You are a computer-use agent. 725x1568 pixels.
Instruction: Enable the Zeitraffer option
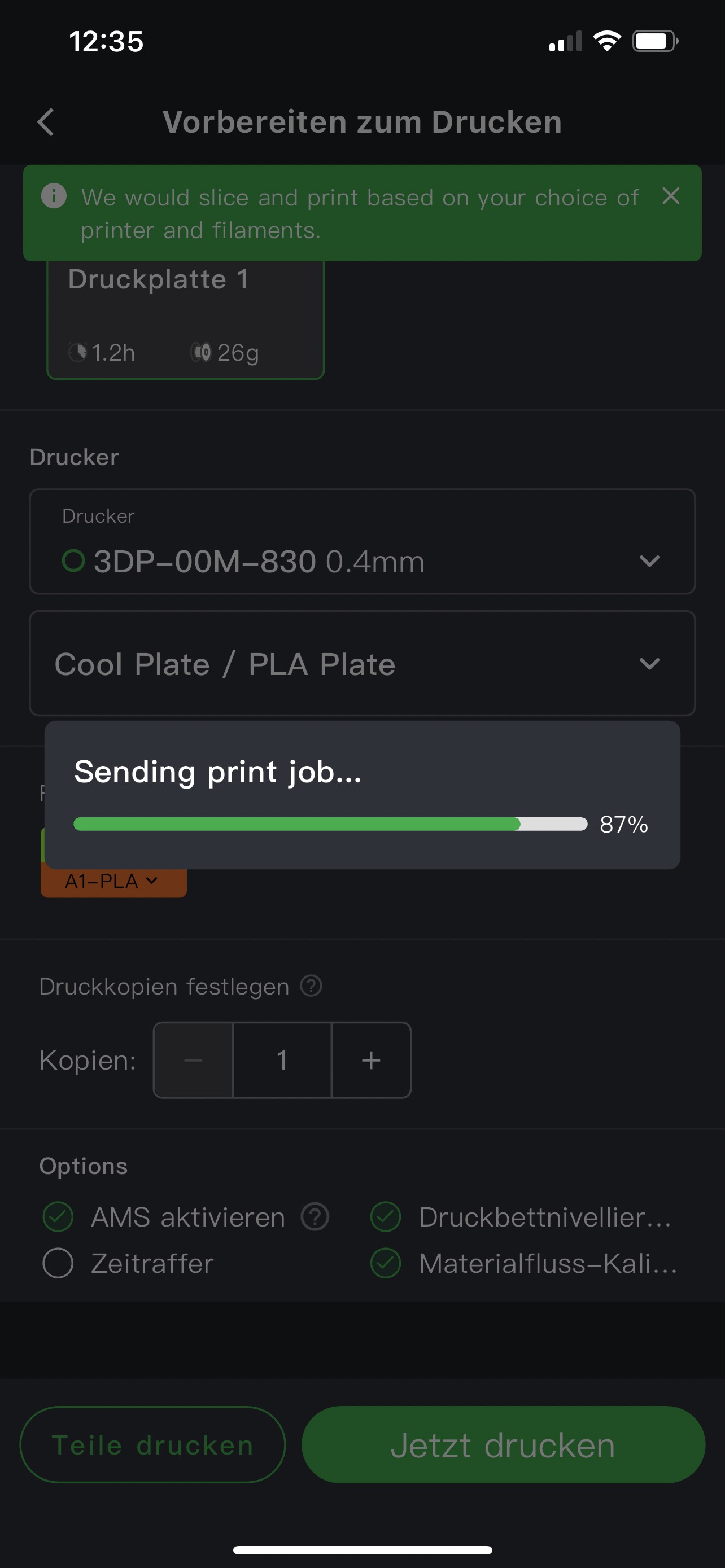[x=58, y=1263]
